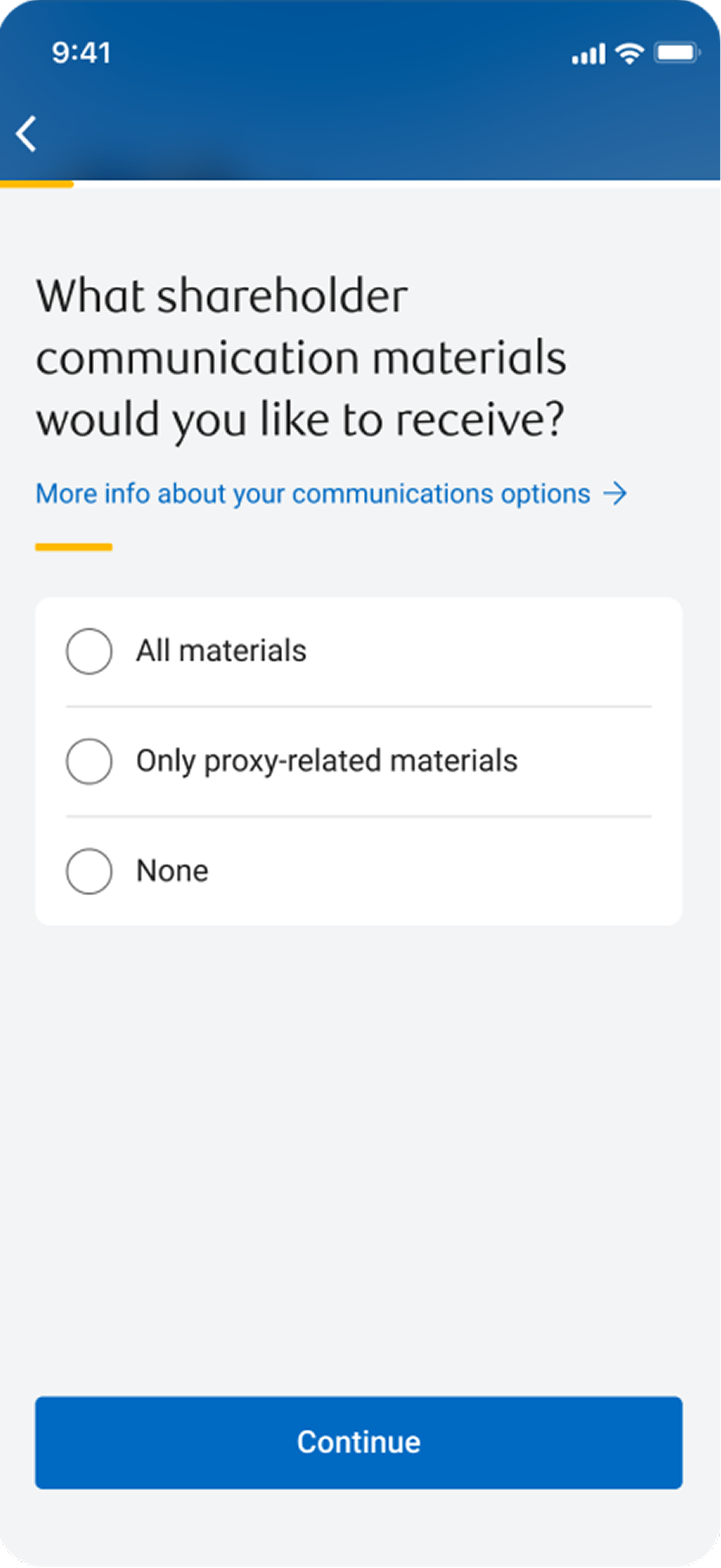Click the 9:41 clock in status bar
The width and height of the screenshot is (721, 1568).
(x=81, y=54)
